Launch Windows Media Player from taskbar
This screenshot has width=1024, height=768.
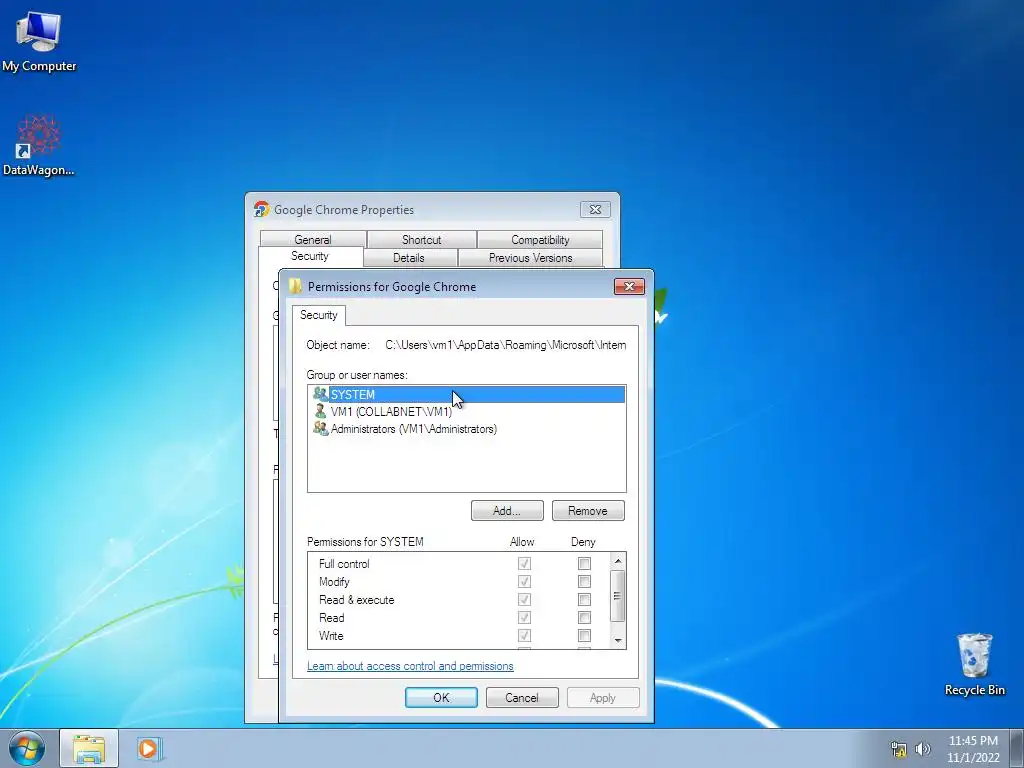coord(148,748)
